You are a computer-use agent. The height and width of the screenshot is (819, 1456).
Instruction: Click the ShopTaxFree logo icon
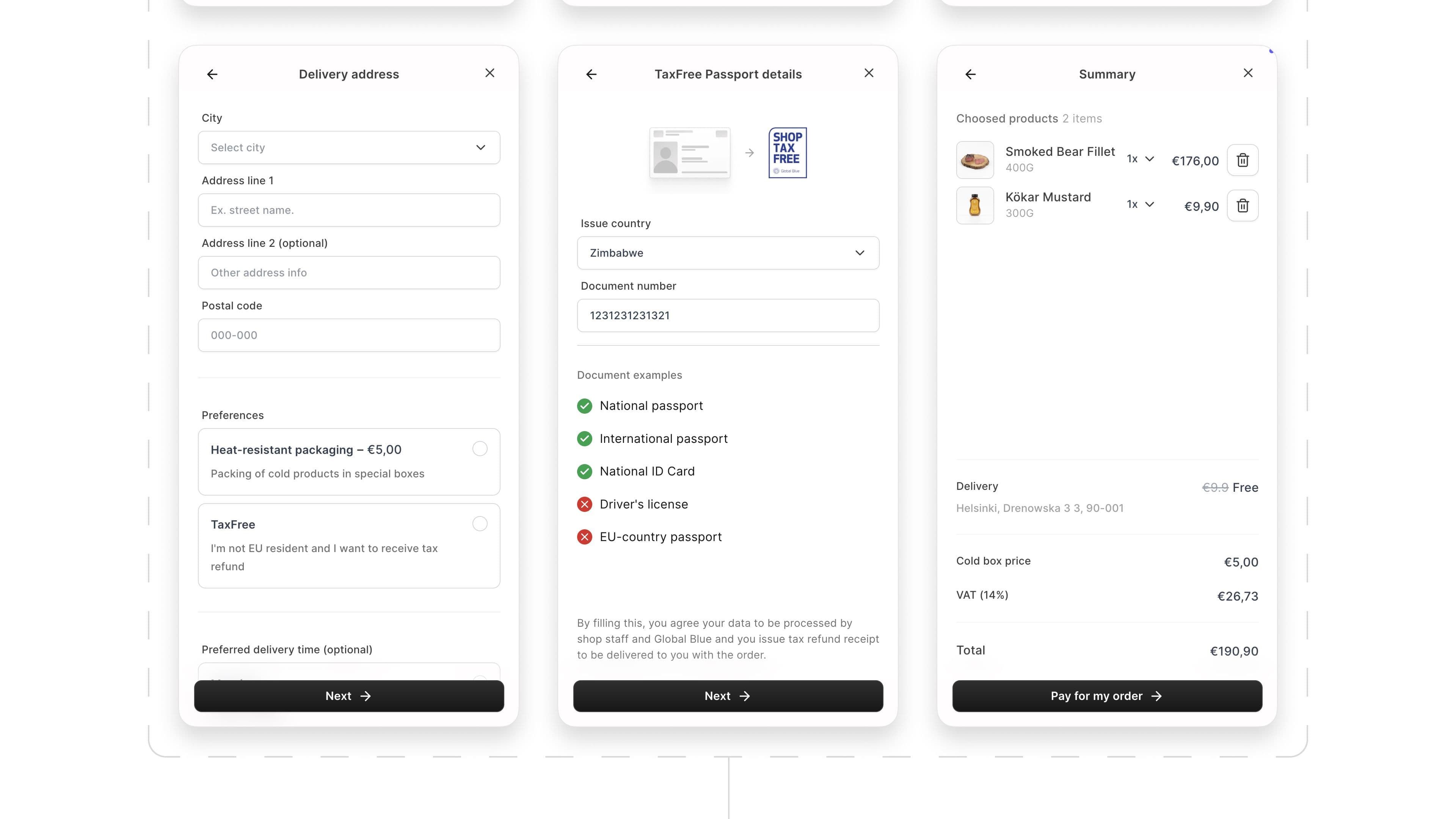click(x=788, y=152)
